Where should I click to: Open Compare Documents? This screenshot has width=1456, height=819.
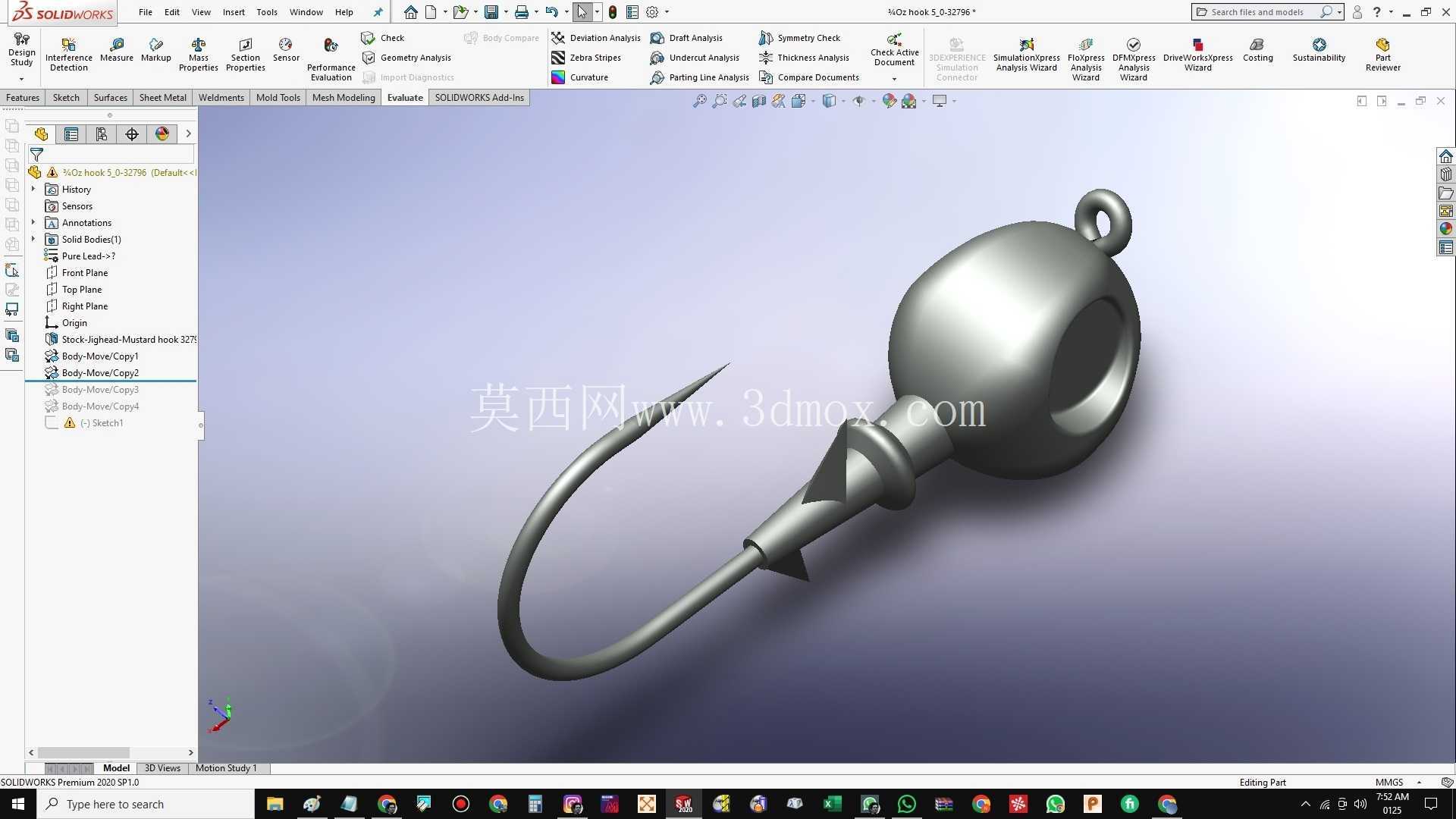(x=809, y=77)
